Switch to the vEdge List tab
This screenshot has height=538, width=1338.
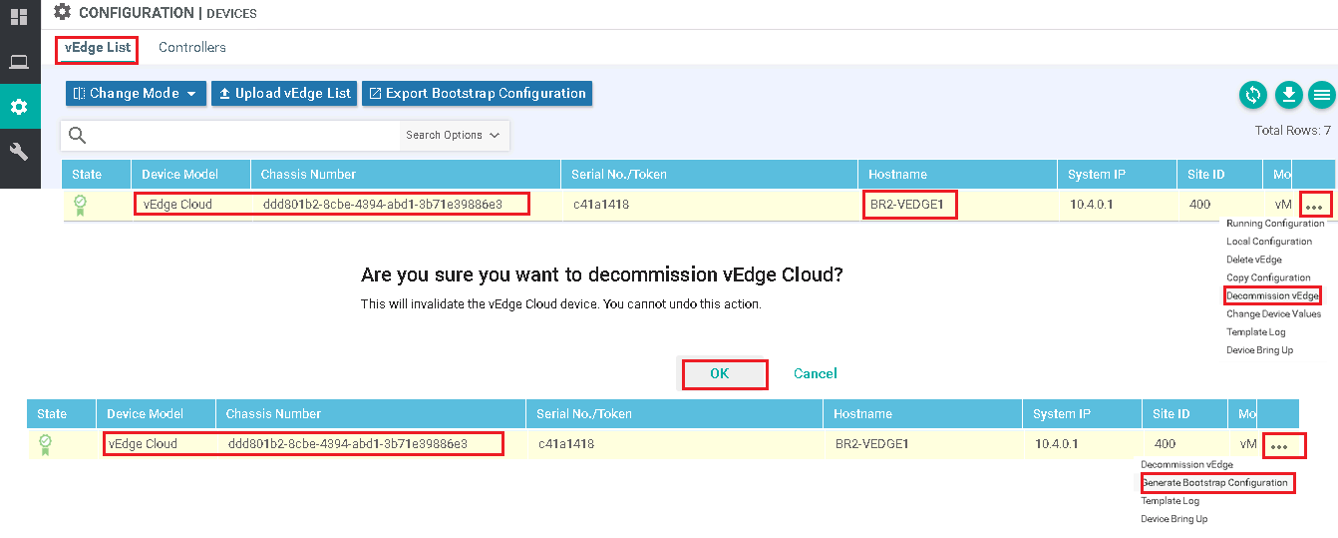98,47
